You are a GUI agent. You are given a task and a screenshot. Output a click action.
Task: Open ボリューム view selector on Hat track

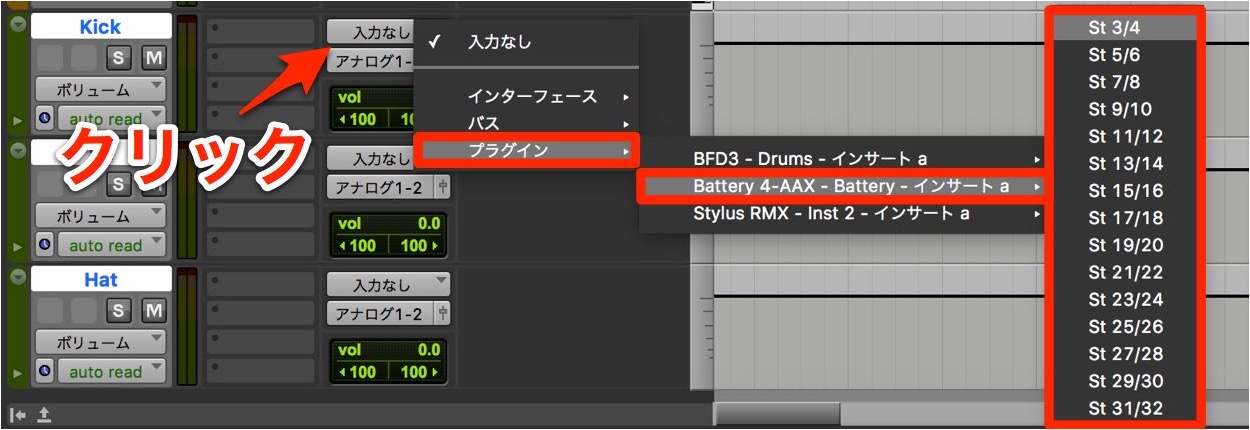(101, 342)
